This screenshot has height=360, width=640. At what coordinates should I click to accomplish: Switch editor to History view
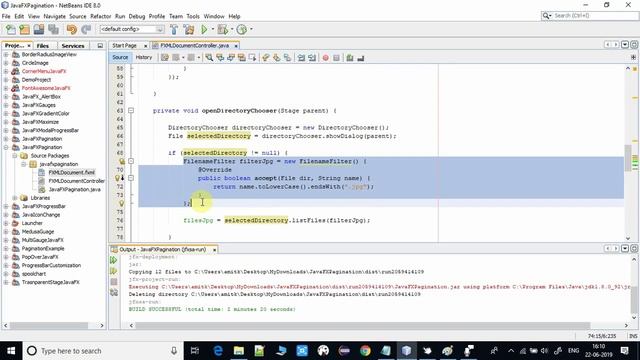tap(144, 58)
